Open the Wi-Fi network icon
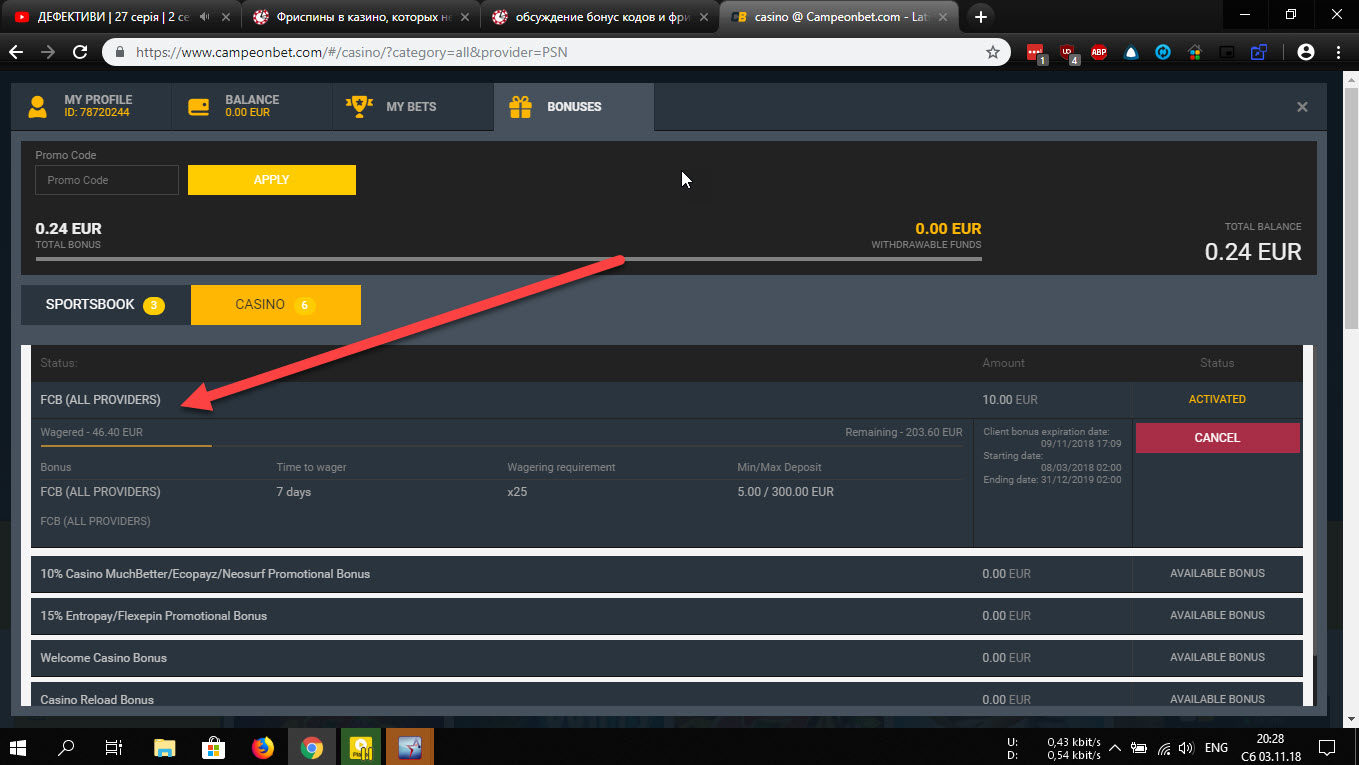Screen dimensions: 1359x765 click(1164, 747)
